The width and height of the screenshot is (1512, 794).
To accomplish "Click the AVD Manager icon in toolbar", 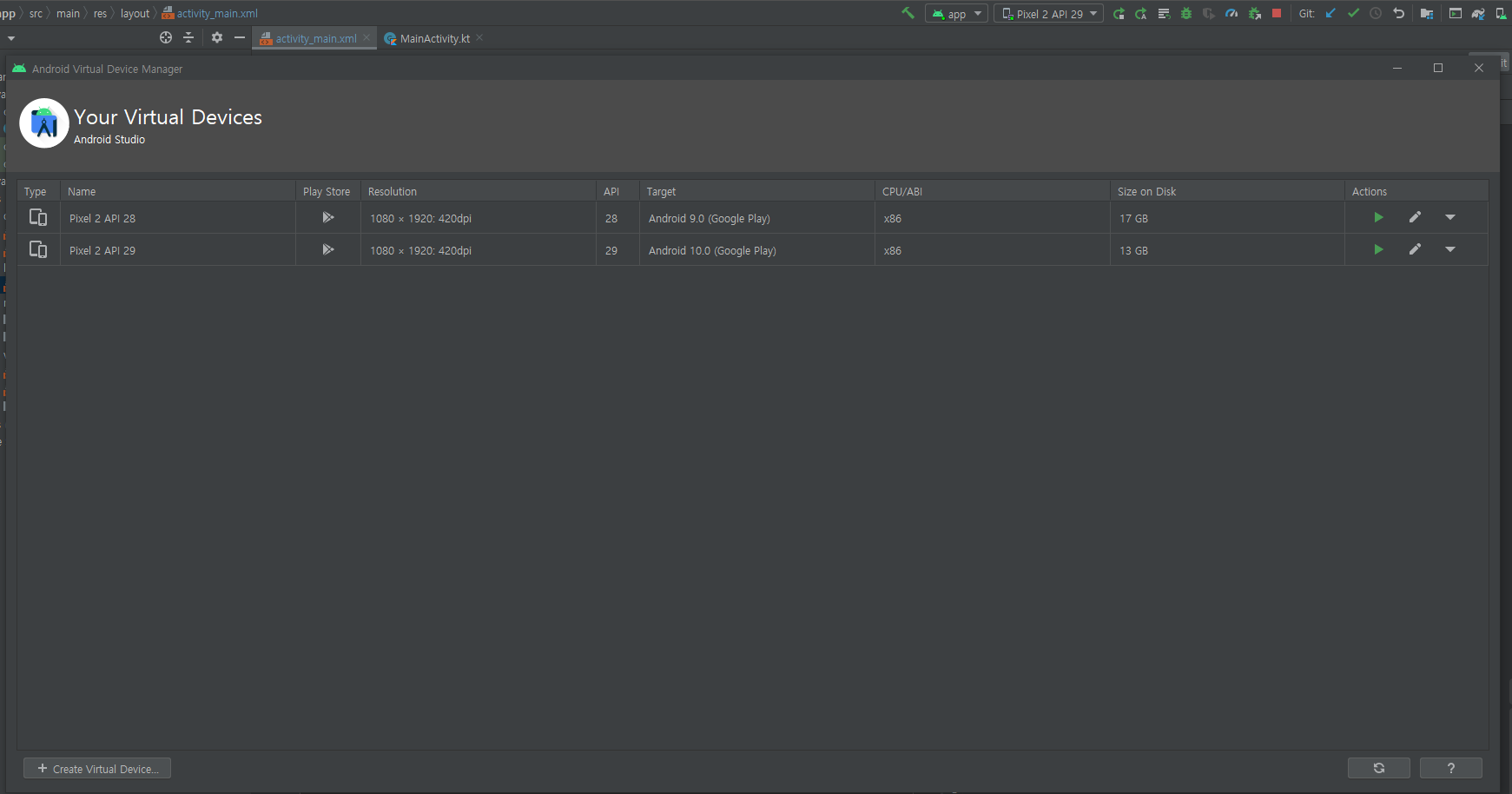I will tap(1501, 13).
